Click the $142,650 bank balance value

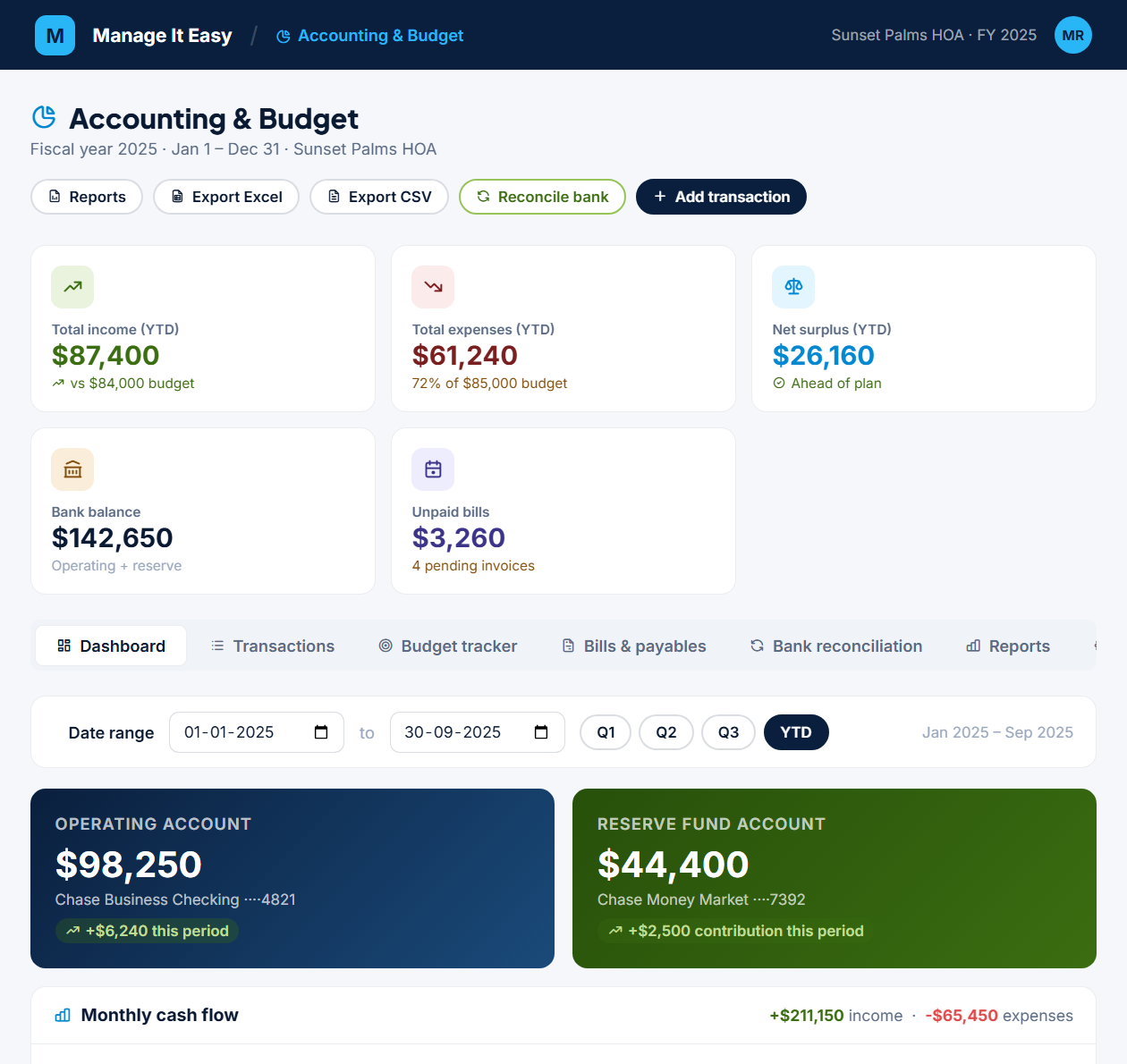pyautogui.click(x=113, y=537)
